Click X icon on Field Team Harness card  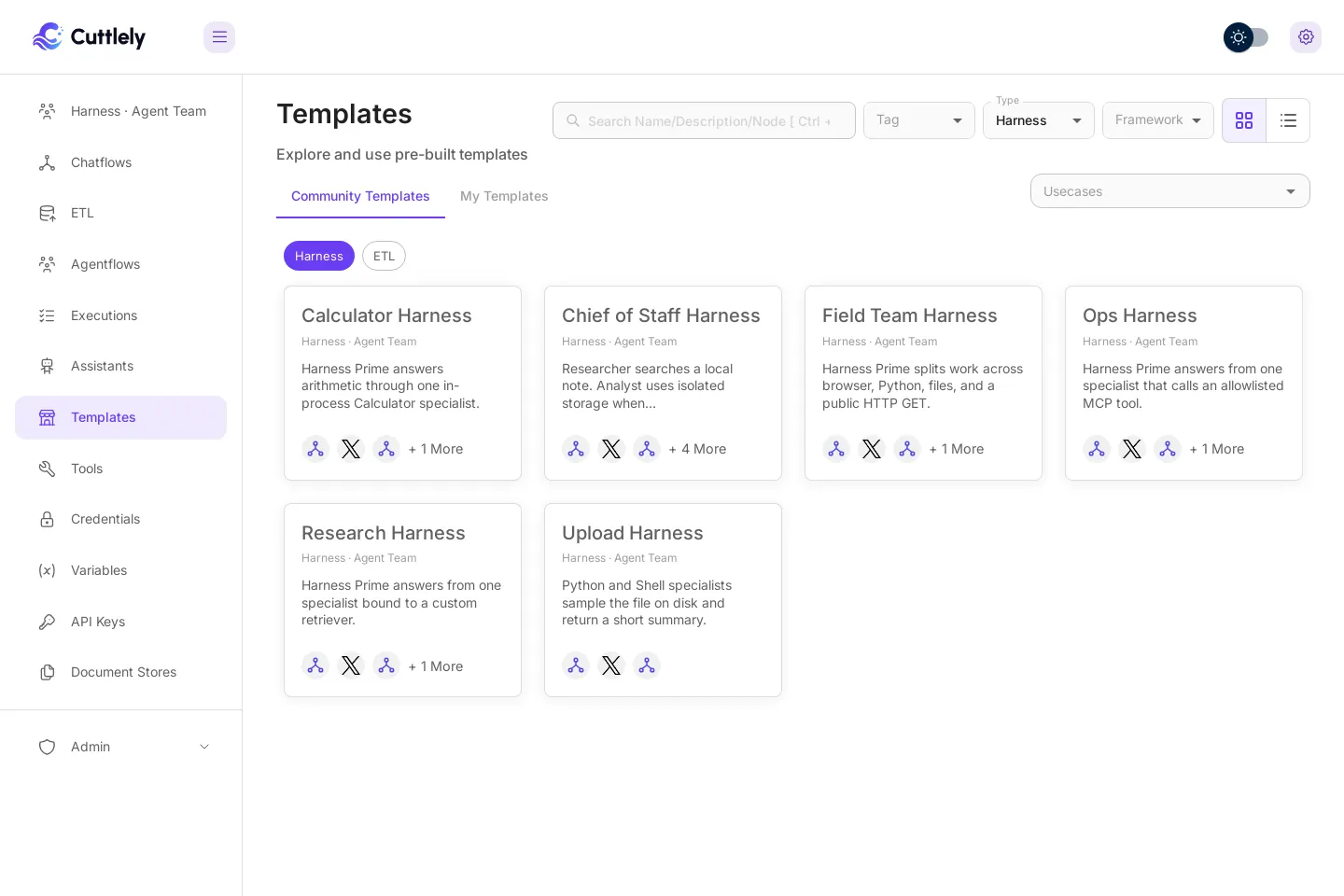872,449
